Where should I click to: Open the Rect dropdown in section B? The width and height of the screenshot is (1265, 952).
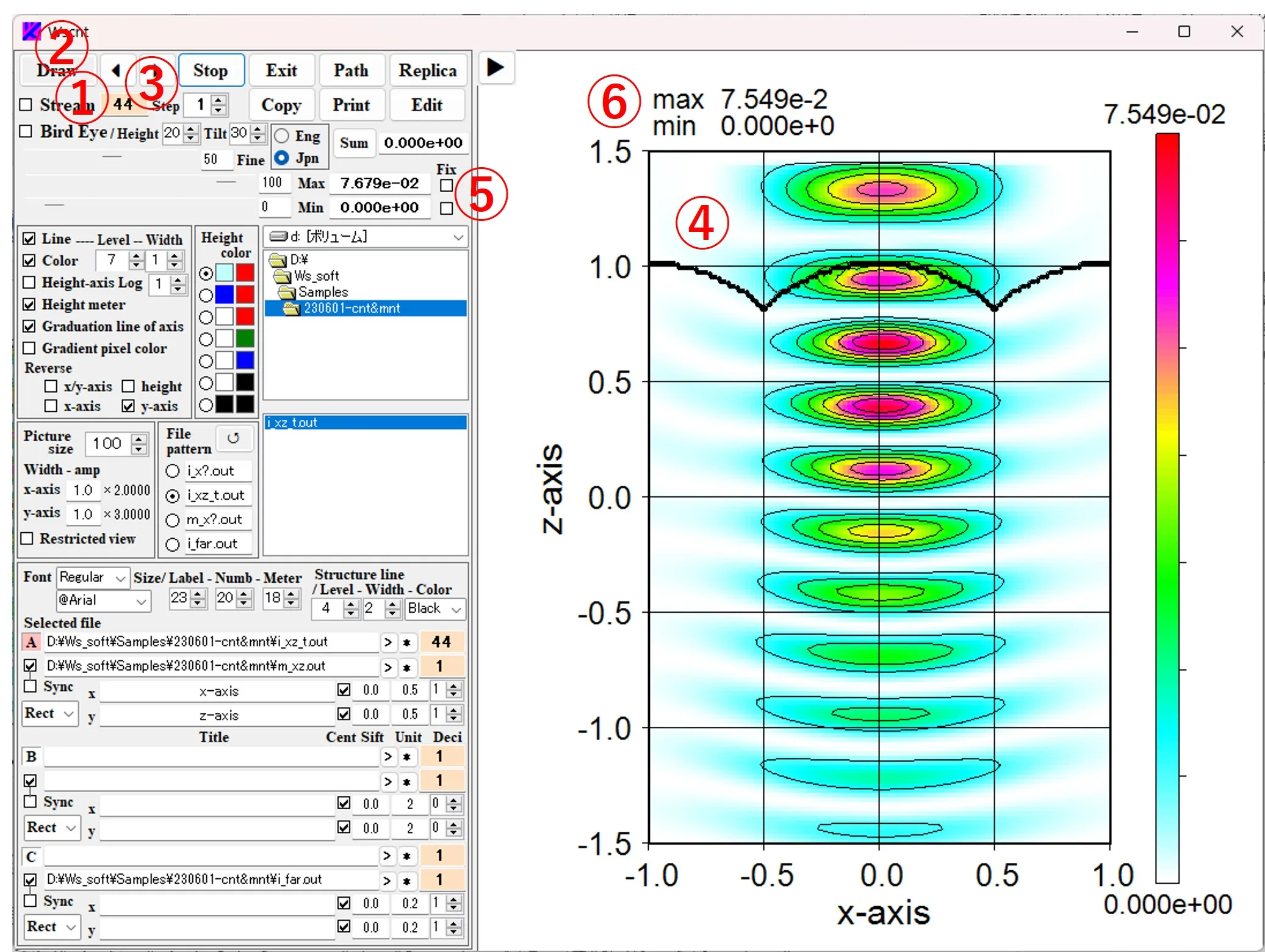click(52, 828)
